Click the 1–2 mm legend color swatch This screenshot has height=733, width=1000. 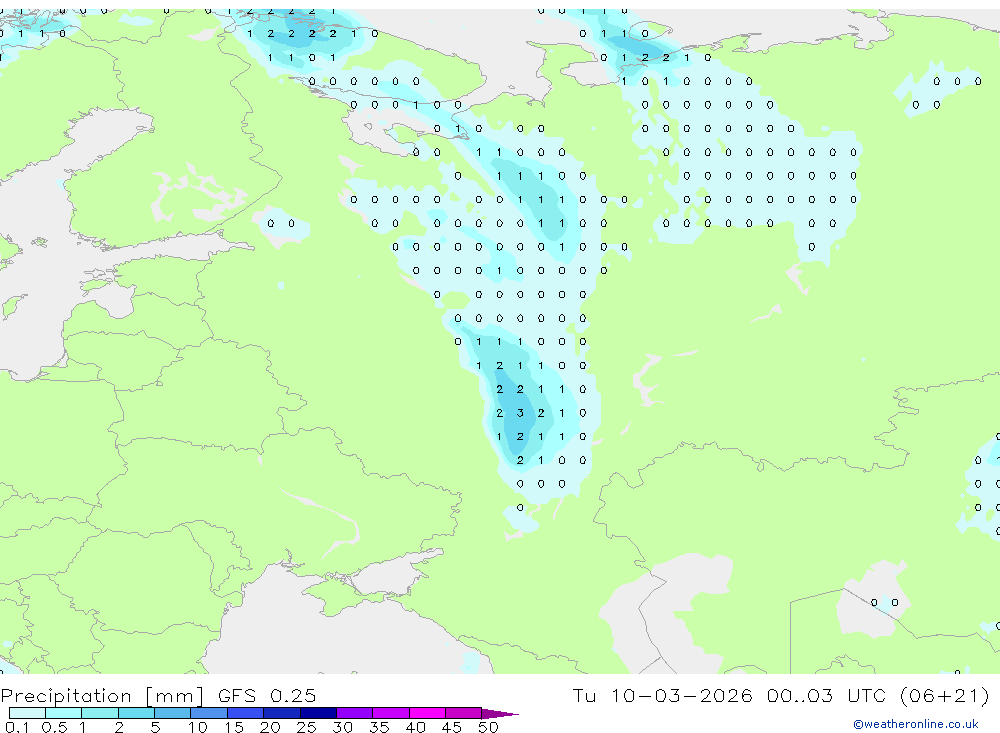(100, 713)
